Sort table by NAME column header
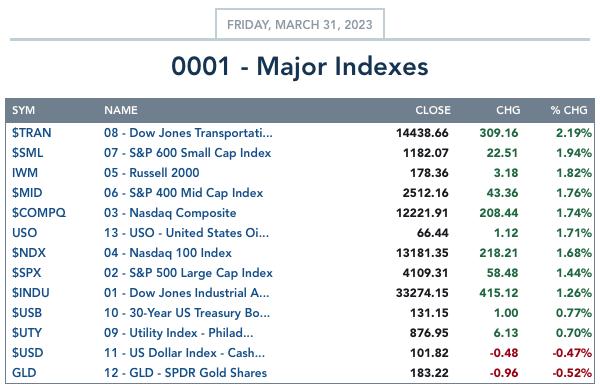Viewport: 600px width, 391px height. pyautogui.click(x=121, y=110)
